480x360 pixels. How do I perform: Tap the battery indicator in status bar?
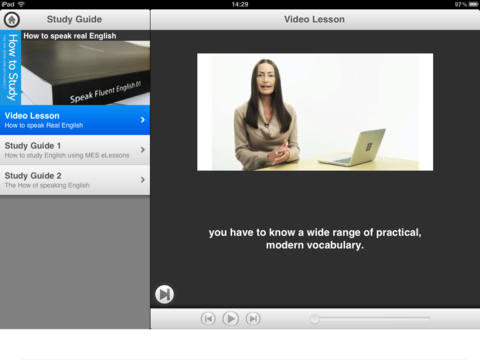tap(473, 4)
